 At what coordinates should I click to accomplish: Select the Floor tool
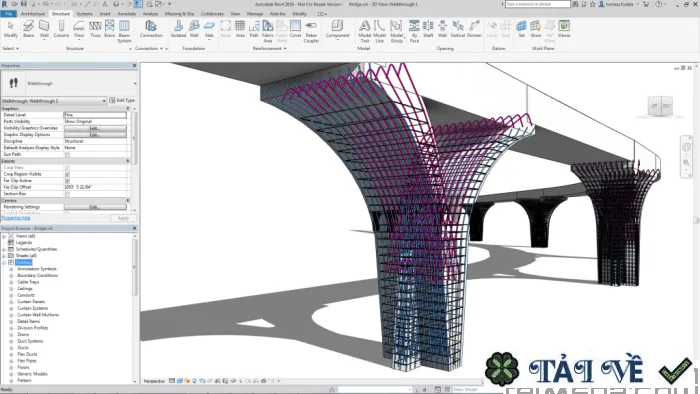tap(79, 29)
